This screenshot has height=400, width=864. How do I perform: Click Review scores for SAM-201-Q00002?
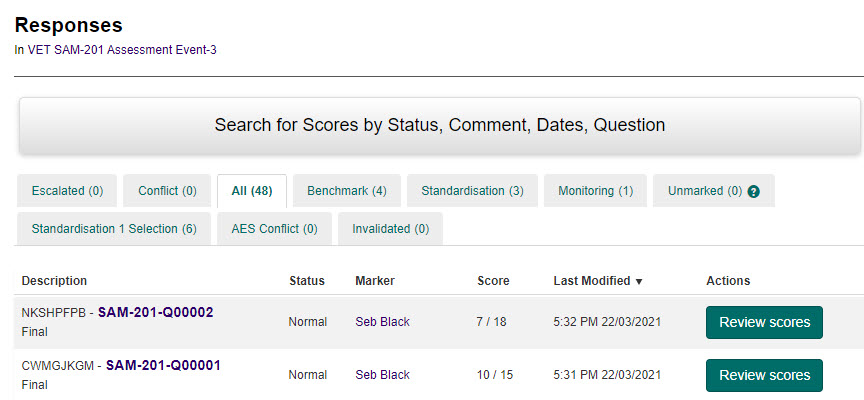coord(764,323)
